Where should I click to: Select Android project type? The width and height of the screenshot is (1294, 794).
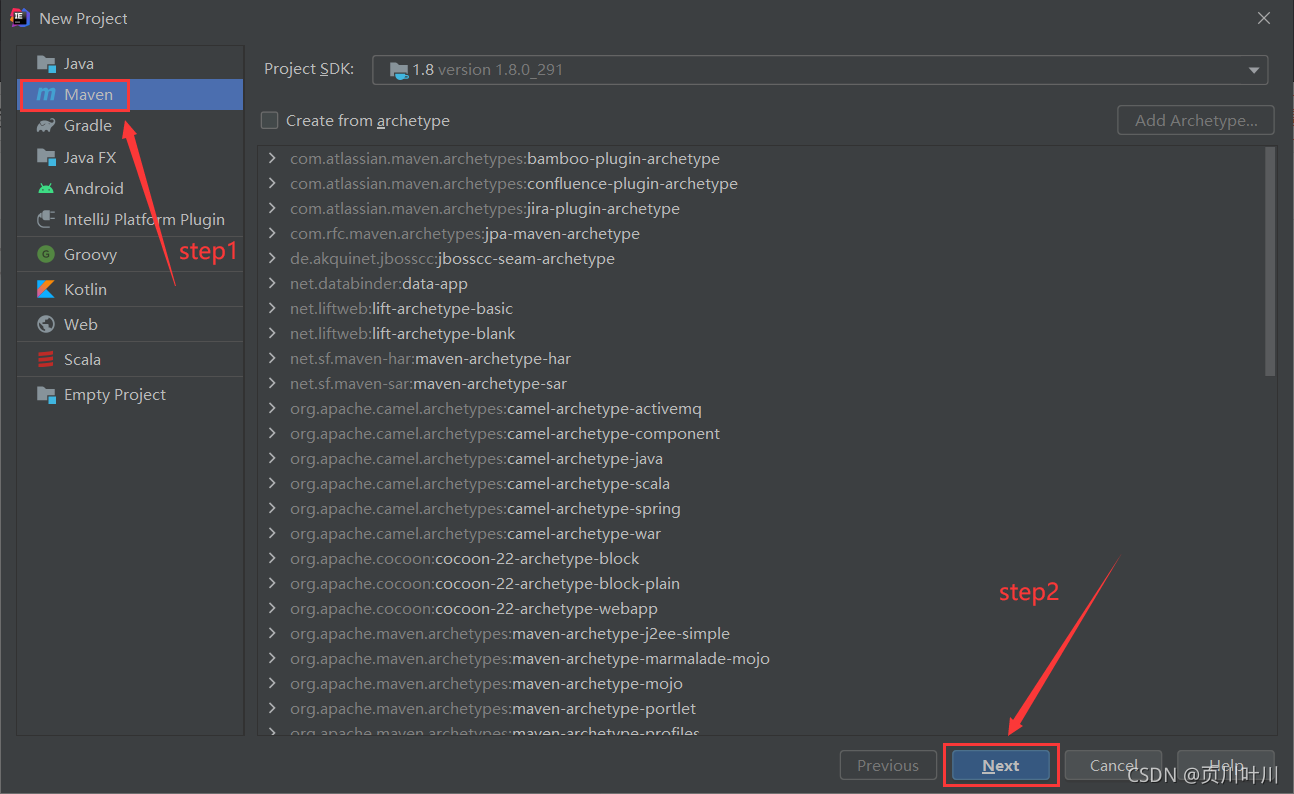(130, 188)
